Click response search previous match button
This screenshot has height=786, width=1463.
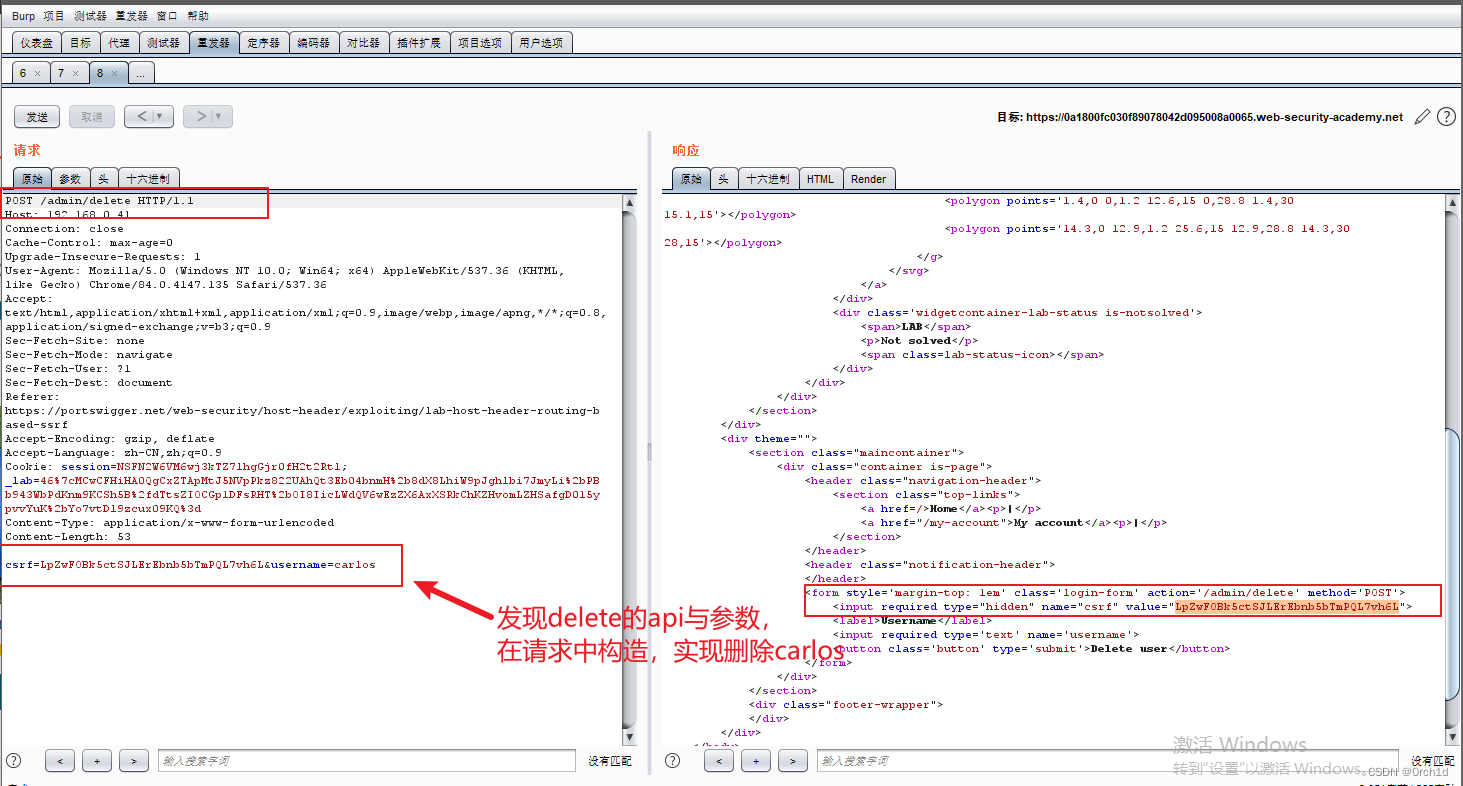click(719, 761)
